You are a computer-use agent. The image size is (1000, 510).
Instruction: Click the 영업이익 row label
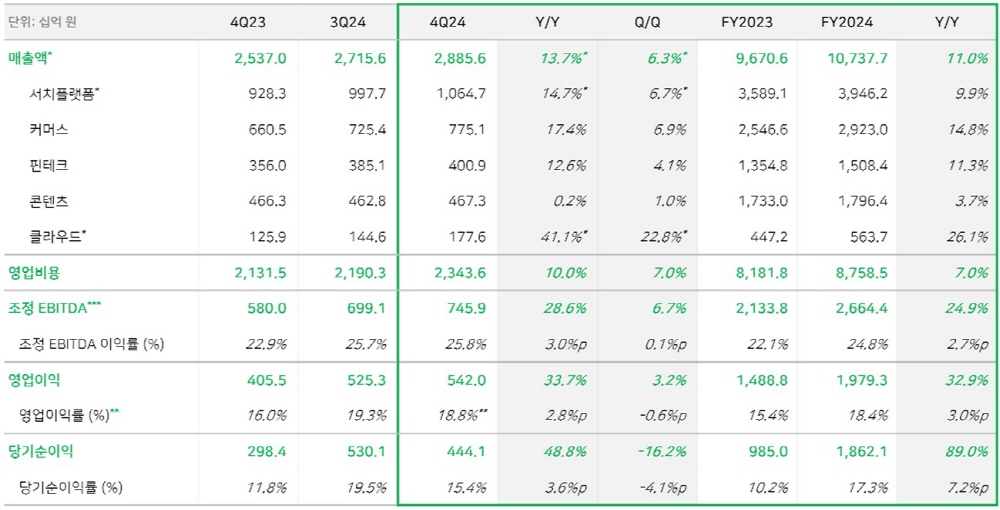point(34,380)
